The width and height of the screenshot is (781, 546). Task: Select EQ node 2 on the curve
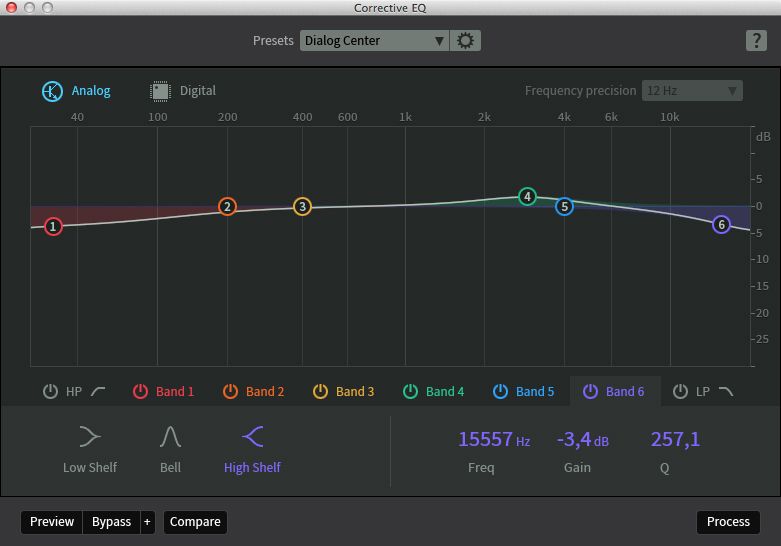tap(227, 206)
